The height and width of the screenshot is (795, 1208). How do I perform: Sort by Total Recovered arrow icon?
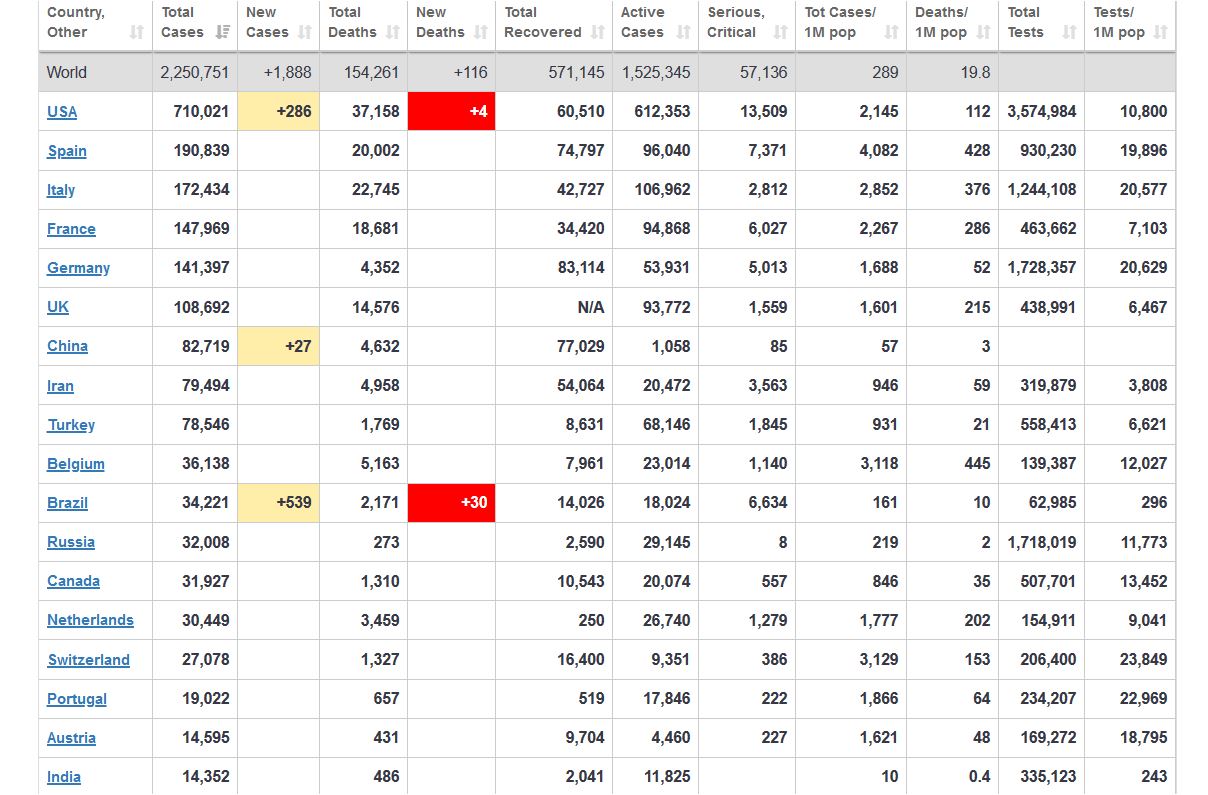tap(598, 32)
